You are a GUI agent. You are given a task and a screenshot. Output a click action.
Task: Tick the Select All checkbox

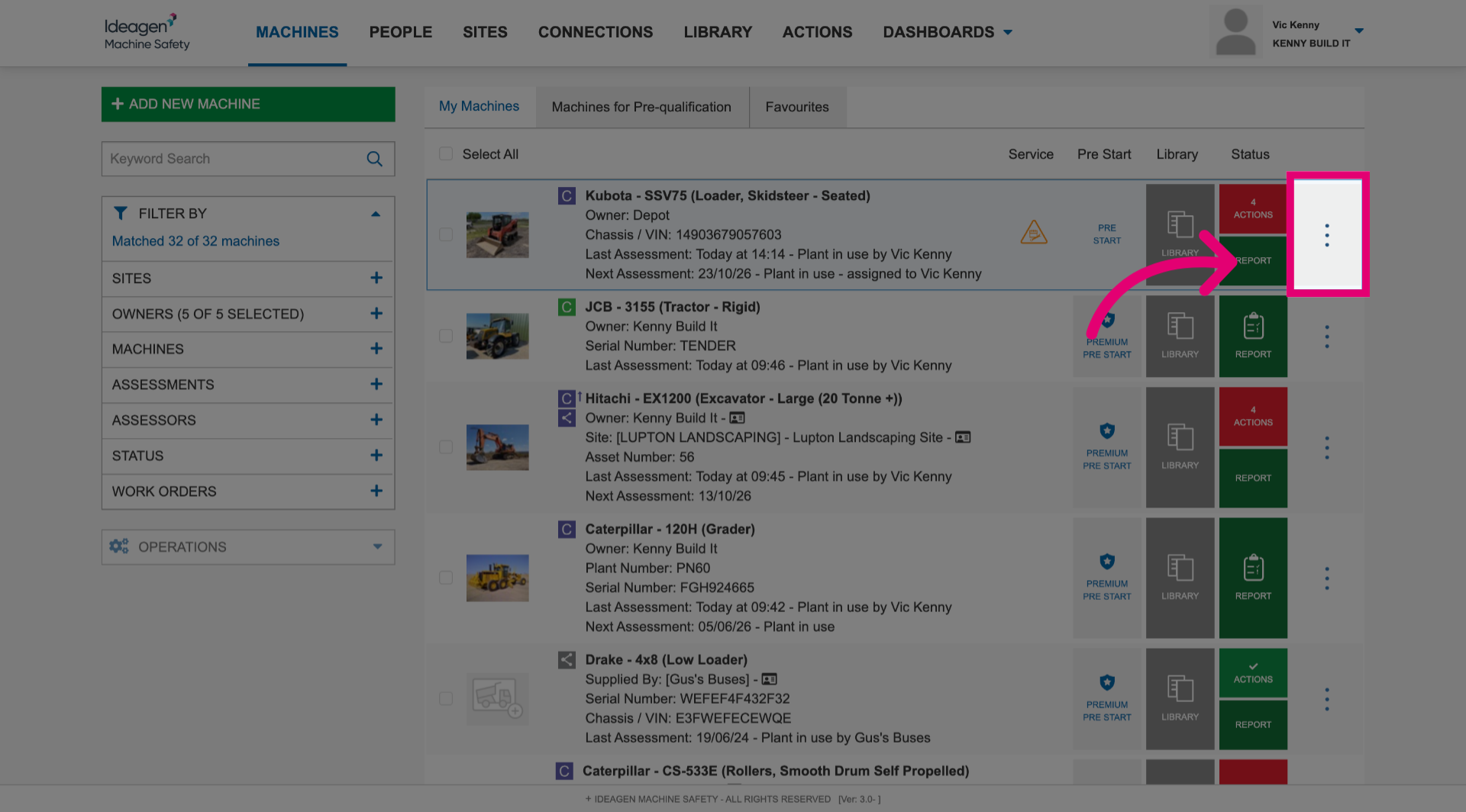(x=446, y=154)
